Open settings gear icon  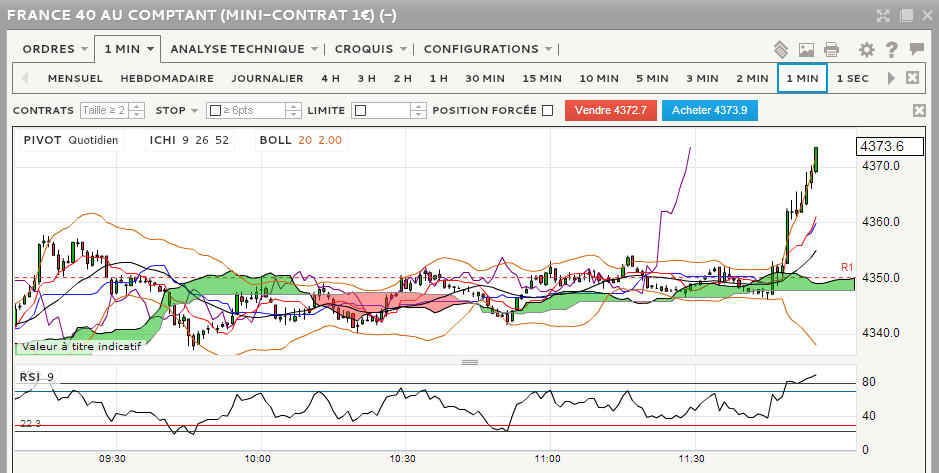866,49
